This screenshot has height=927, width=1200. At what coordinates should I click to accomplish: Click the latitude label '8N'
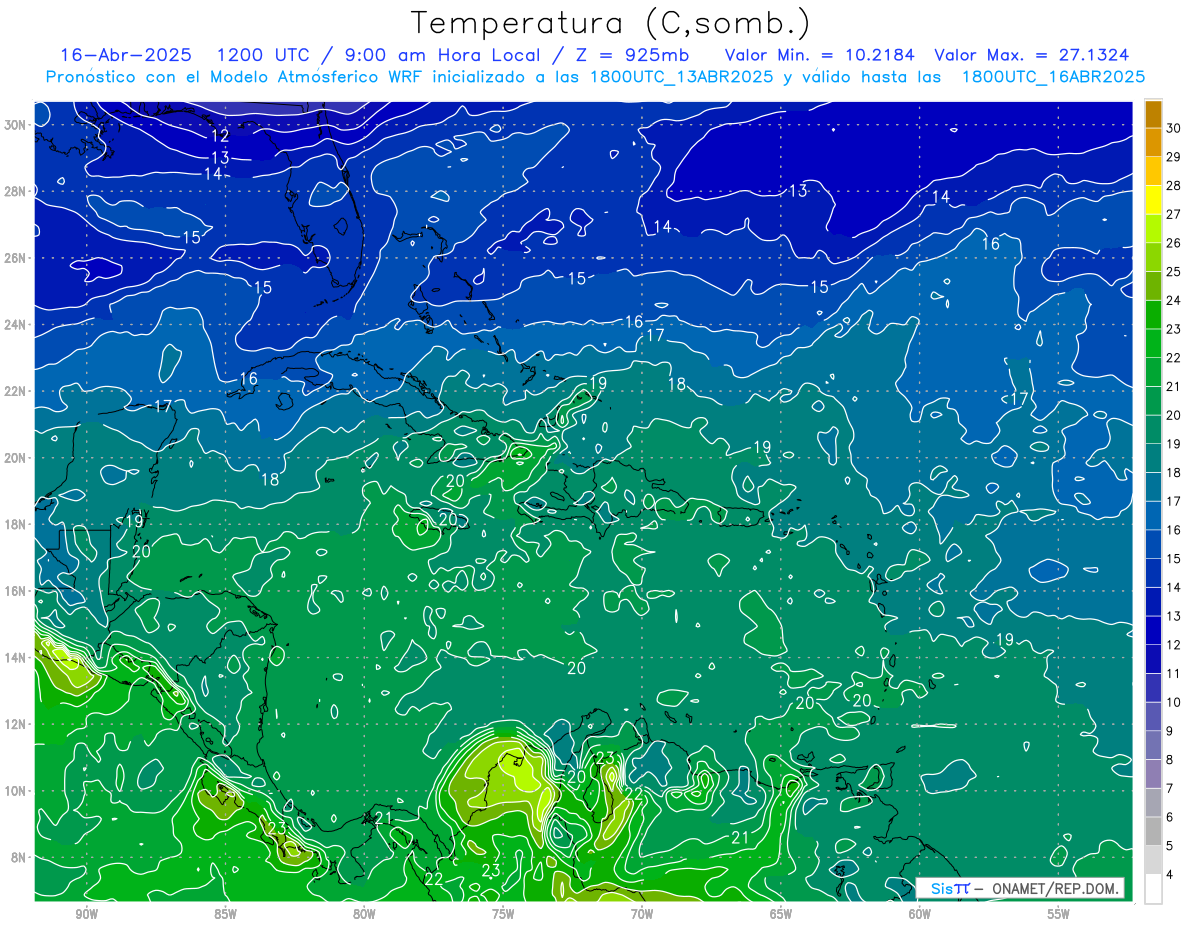[x=19, y=857]
